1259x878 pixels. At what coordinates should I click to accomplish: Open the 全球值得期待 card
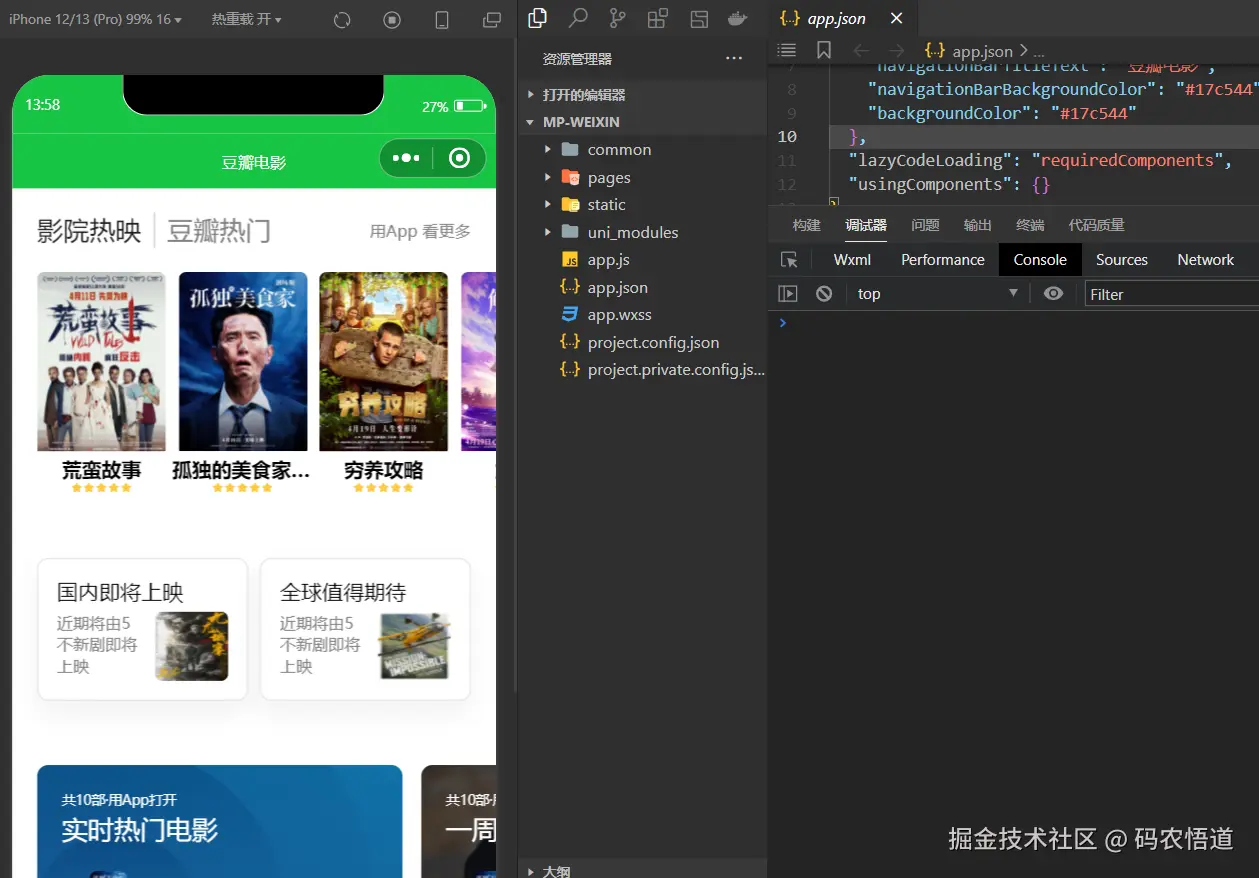(x=365, y=629)
